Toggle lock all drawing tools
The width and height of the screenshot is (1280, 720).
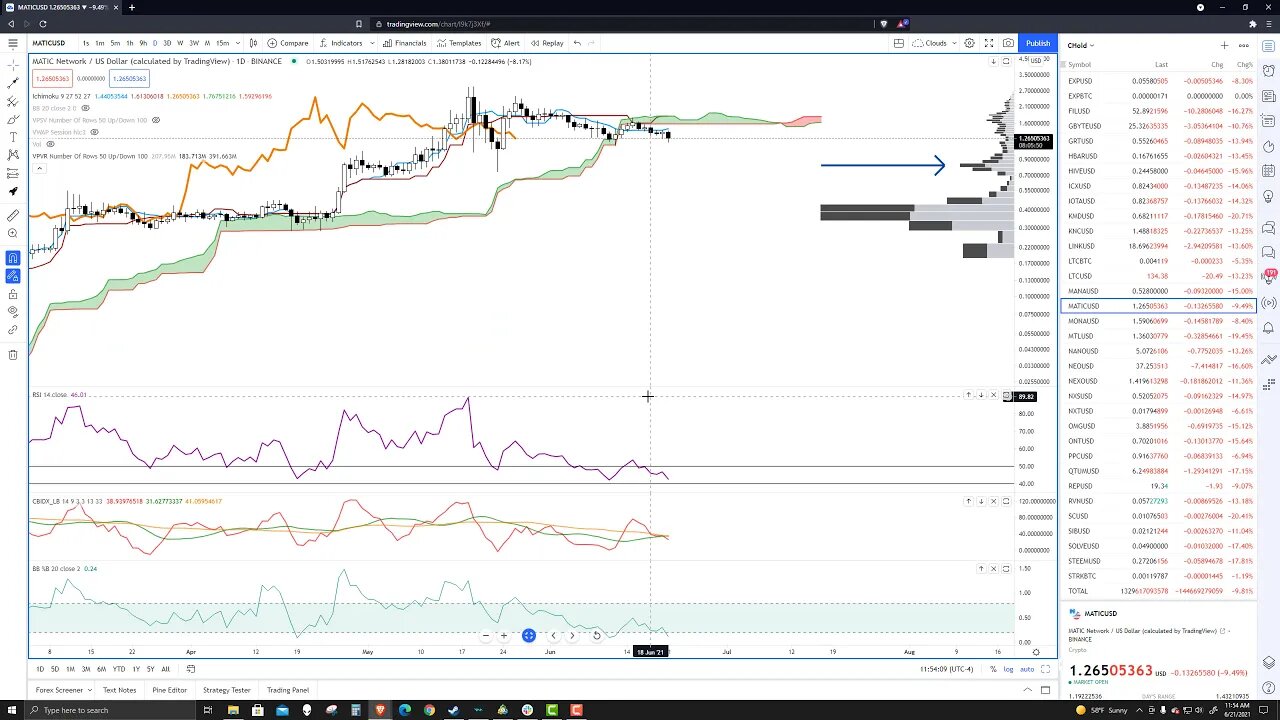pyautogui.click(x=12, y=293)
